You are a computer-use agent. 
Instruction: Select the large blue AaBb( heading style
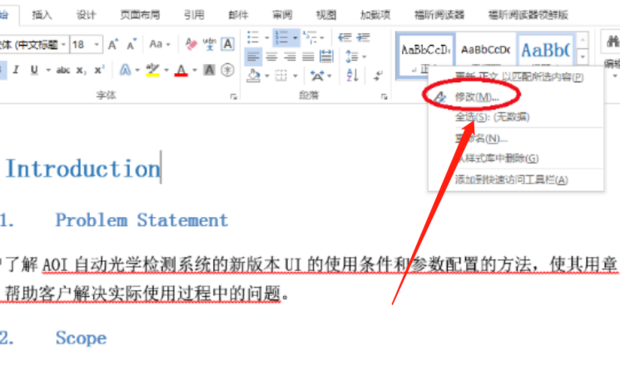point(546,51)
